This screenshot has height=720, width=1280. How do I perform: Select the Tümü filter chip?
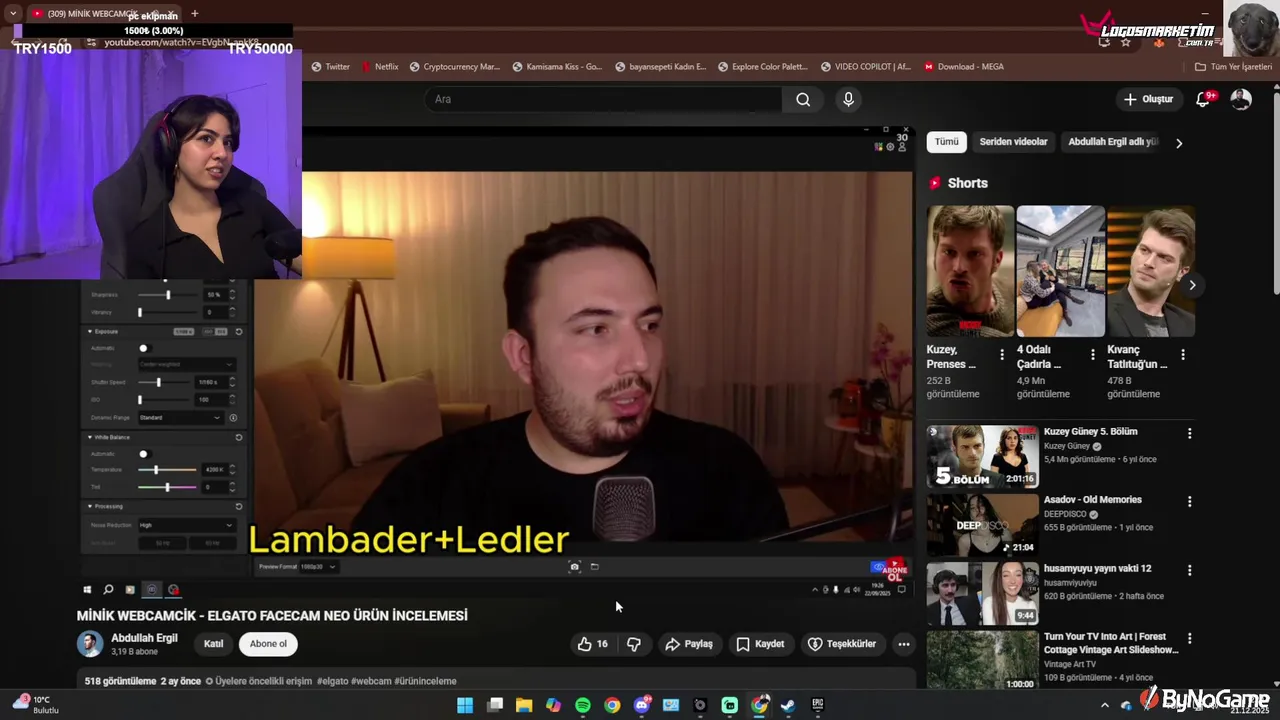(946, 142)
